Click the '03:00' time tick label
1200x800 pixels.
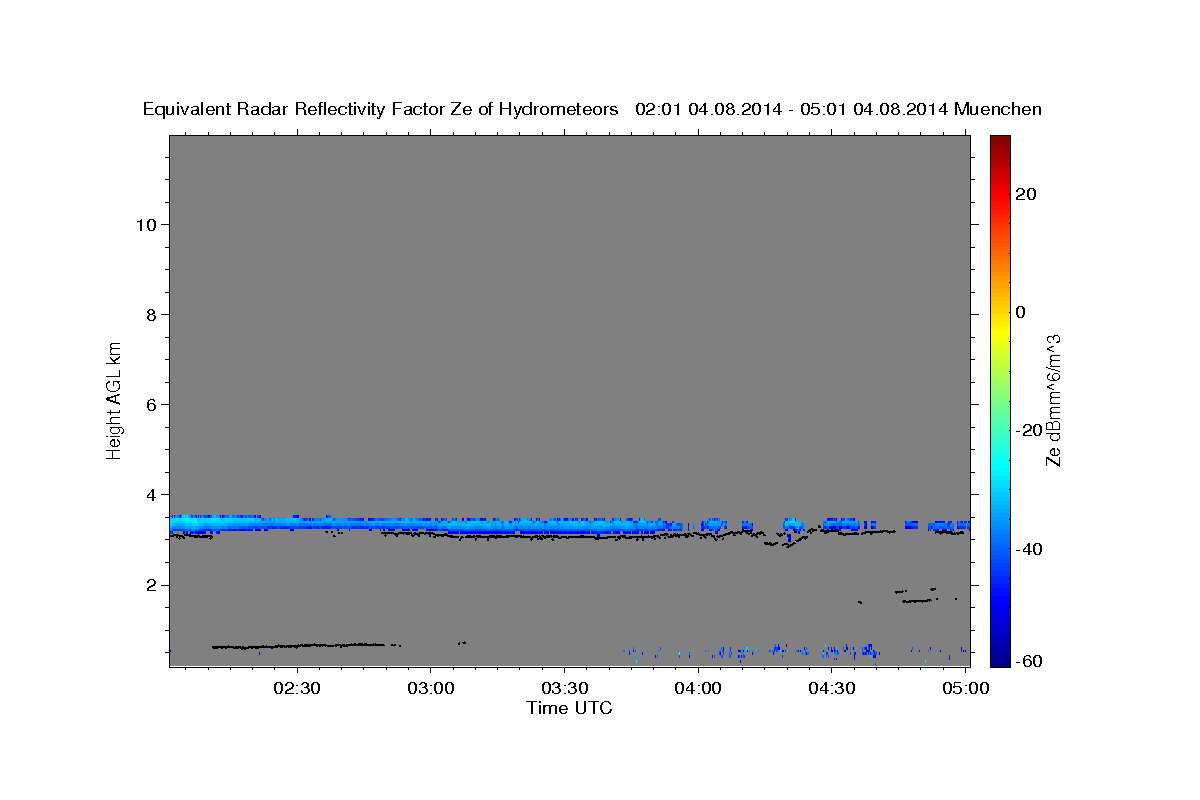(431, 689)
